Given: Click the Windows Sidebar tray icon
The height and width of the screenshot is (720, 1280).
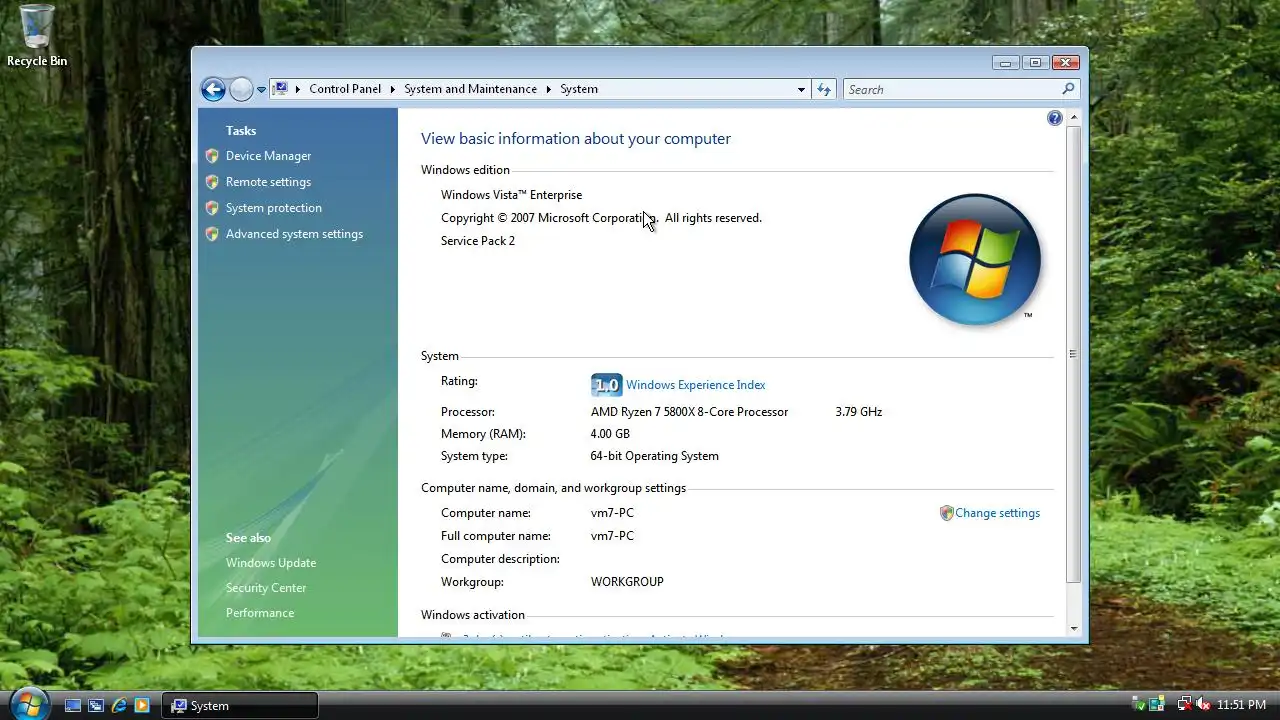Looking at the screenshot, I should pos(1157,705).
